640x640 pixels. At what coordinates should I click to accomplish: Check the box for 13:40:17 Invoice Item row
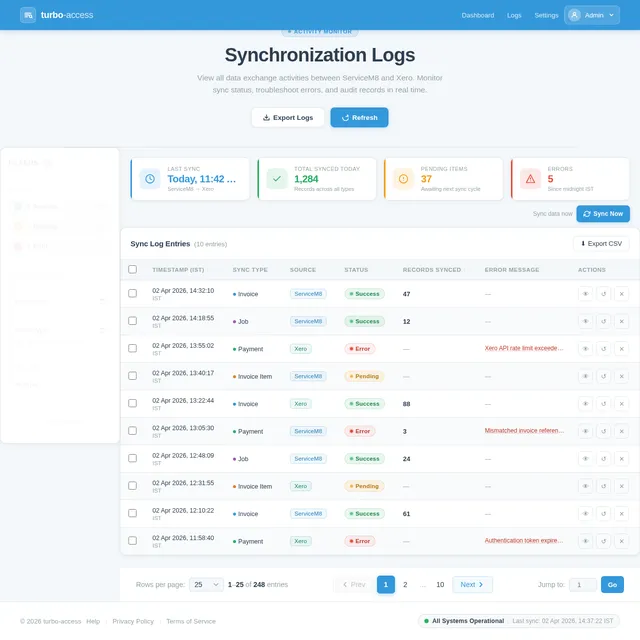133,376
